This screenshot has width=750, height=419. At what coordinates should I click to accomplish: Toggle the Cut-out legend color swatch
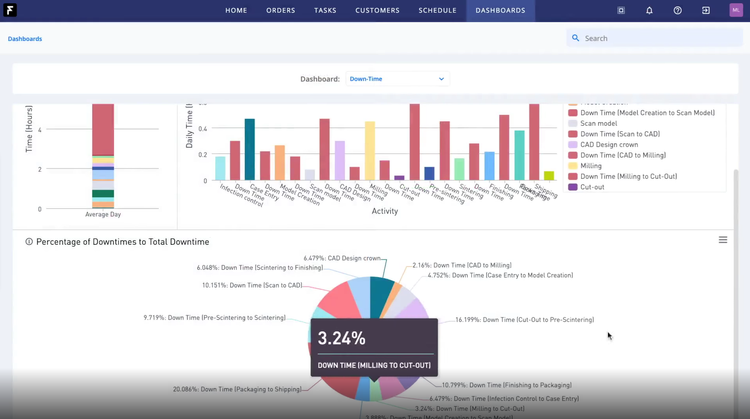[573, 187]
